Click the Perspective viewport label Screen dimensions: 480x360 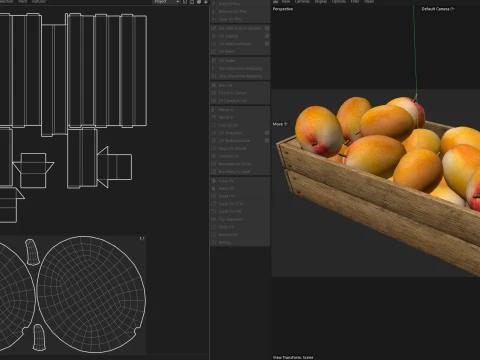click(283, 9)
